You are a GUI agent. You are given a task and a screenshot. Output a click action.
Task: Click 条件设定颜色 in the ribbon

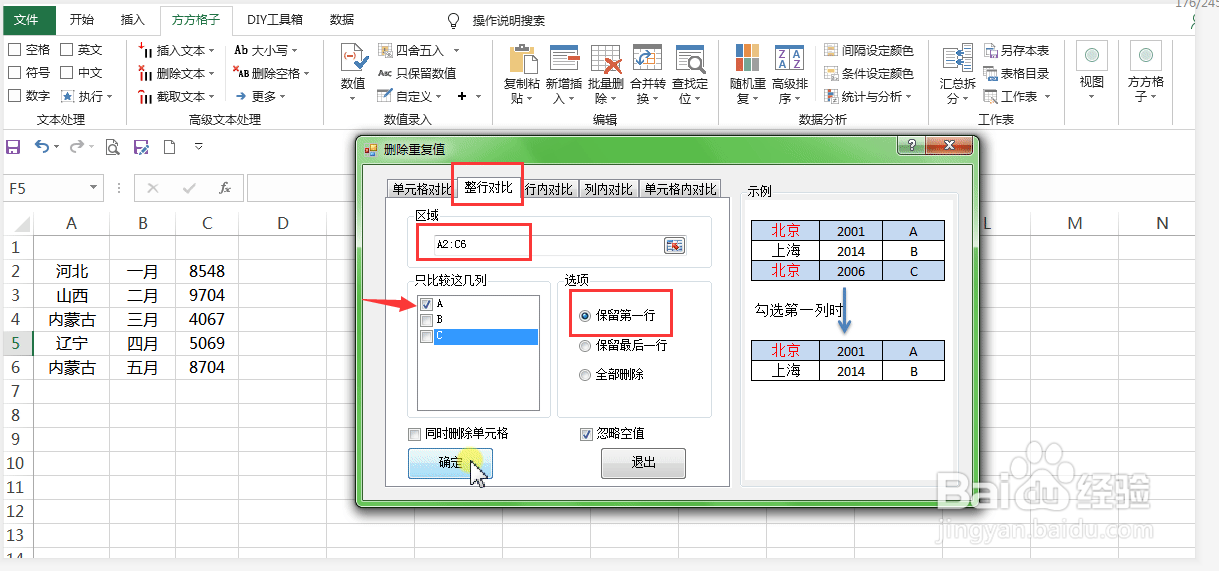pos(869,73)
